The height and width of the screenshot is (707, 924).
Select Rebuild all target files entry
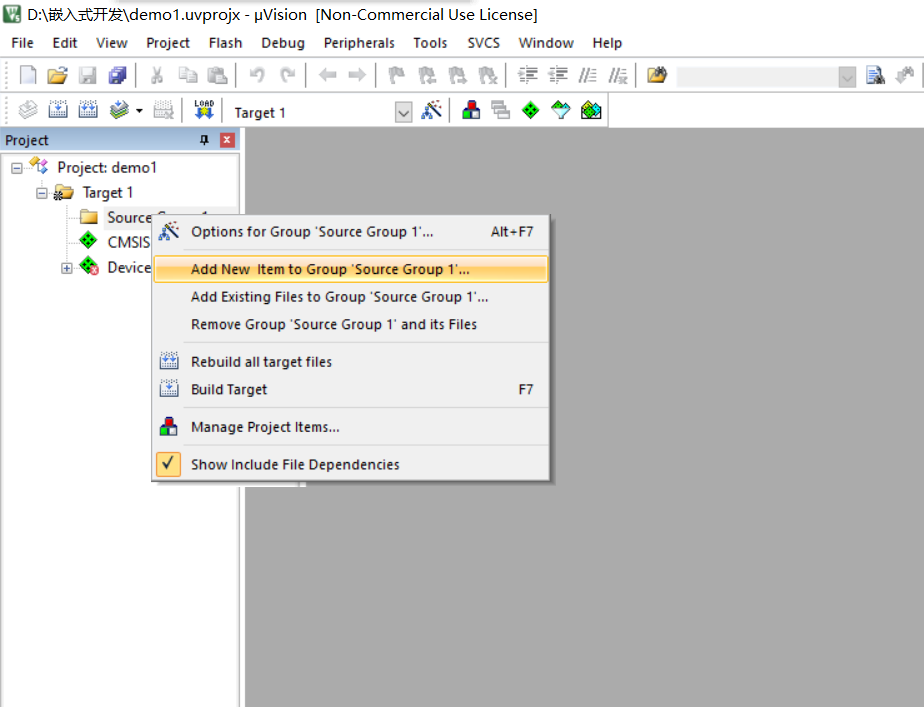351,362
